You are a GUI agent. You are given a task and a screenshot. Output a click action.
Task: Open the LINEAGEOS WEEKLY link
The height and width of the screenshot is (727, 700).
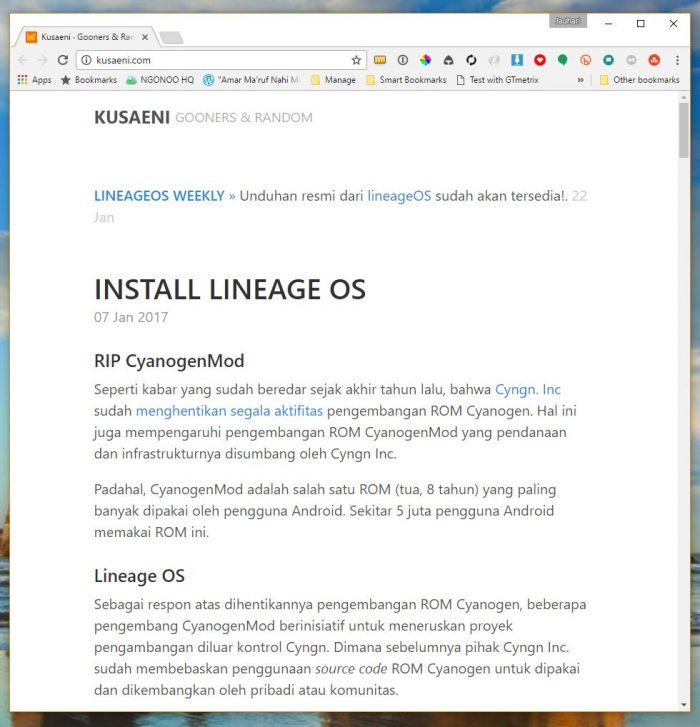(159, 196)
